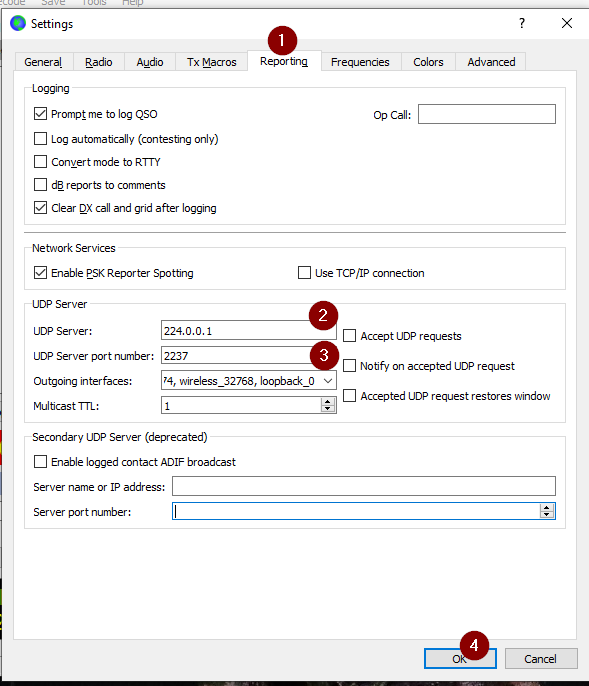Open the Frequencies tab
589x686 pixels.
pyautogui.click(x=360, y=62)
